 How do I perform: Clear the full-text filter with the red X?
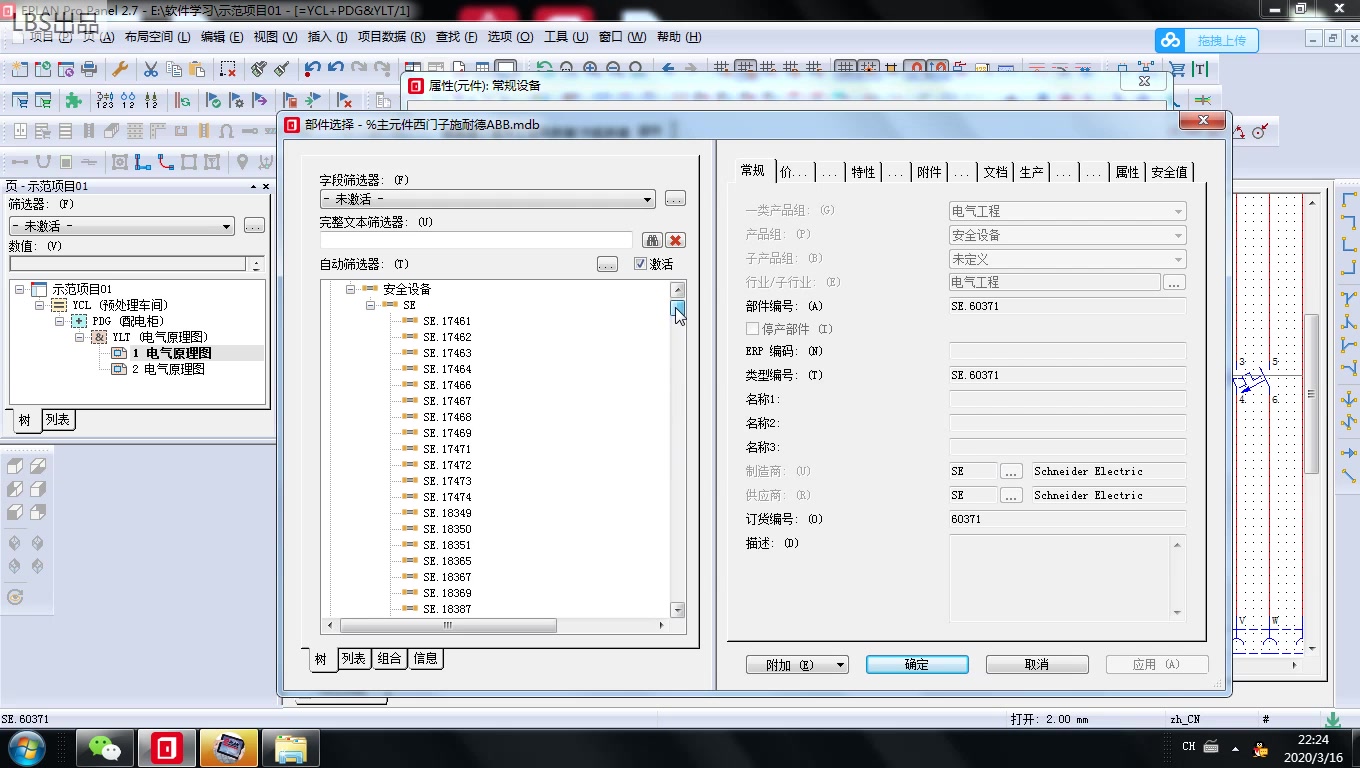tap(675, 240)
